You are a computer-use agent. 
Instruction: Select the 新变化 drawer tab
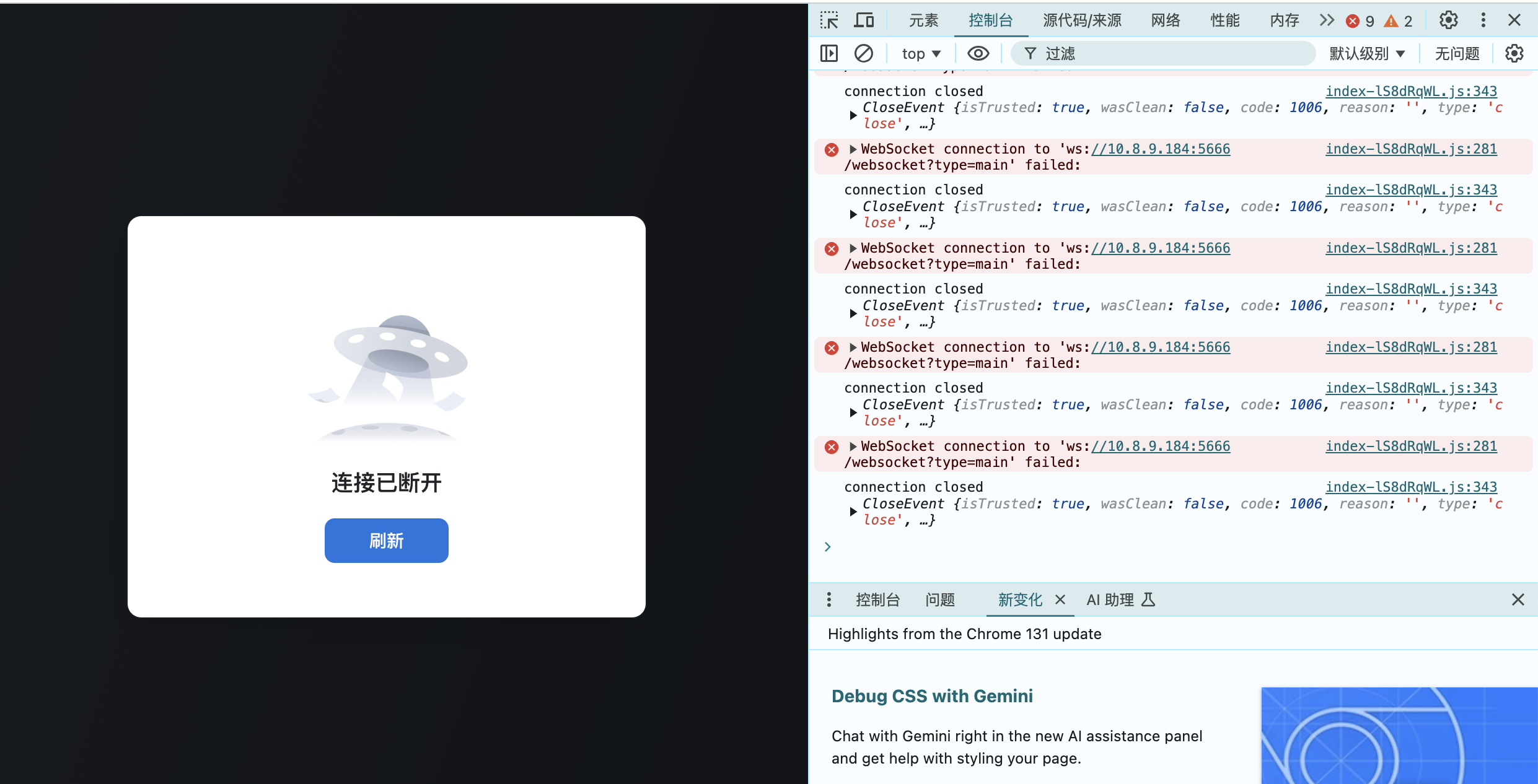pos(1020,599)
